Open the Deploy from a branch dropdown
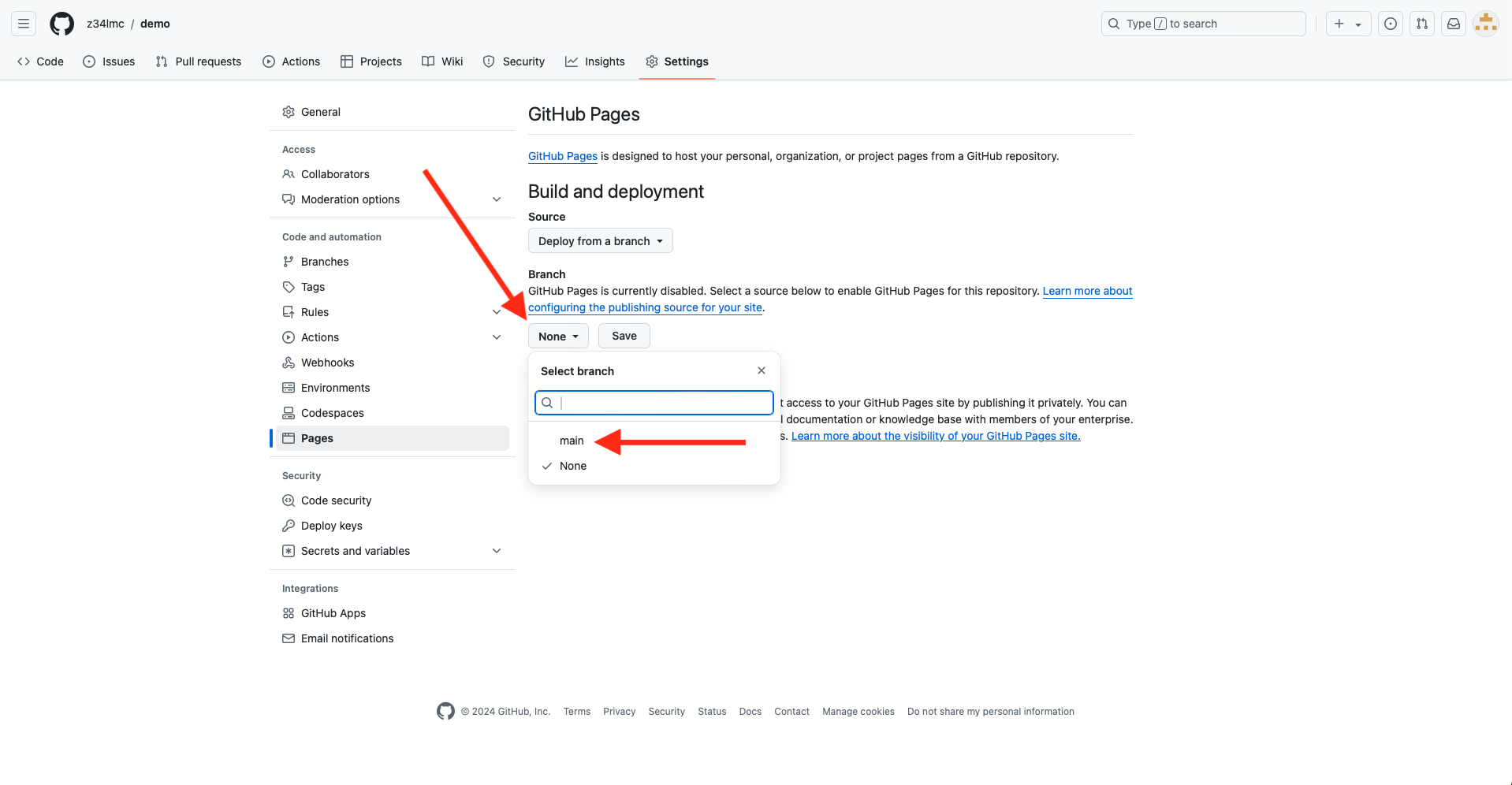Screen dimensions: 1512x785 (600, 241)
